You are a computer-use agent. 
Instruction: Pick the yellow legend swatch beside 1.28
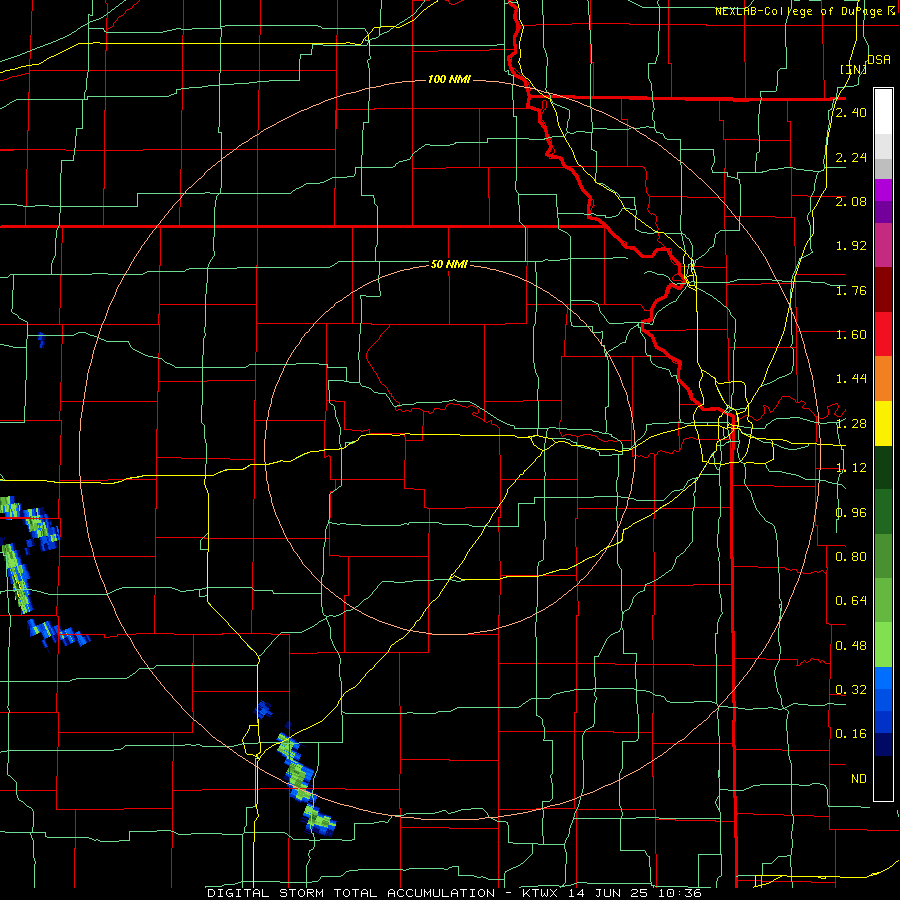(883, 423)
